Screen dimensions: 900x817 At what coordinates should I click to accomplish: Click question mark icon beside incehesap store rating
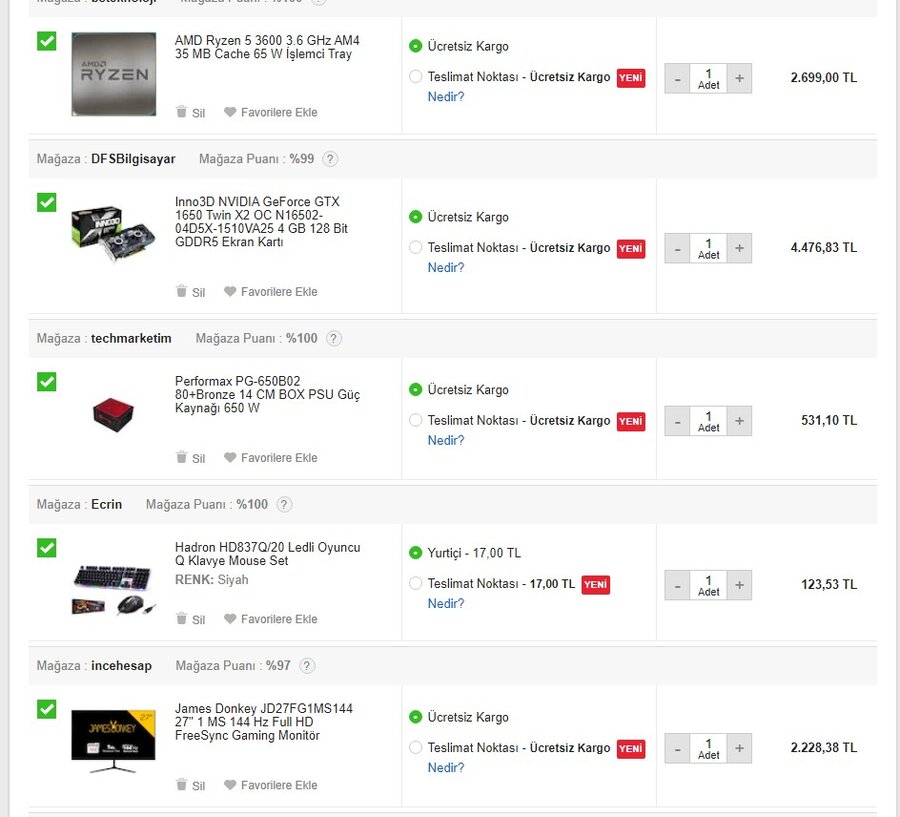(x=307, y=666)
